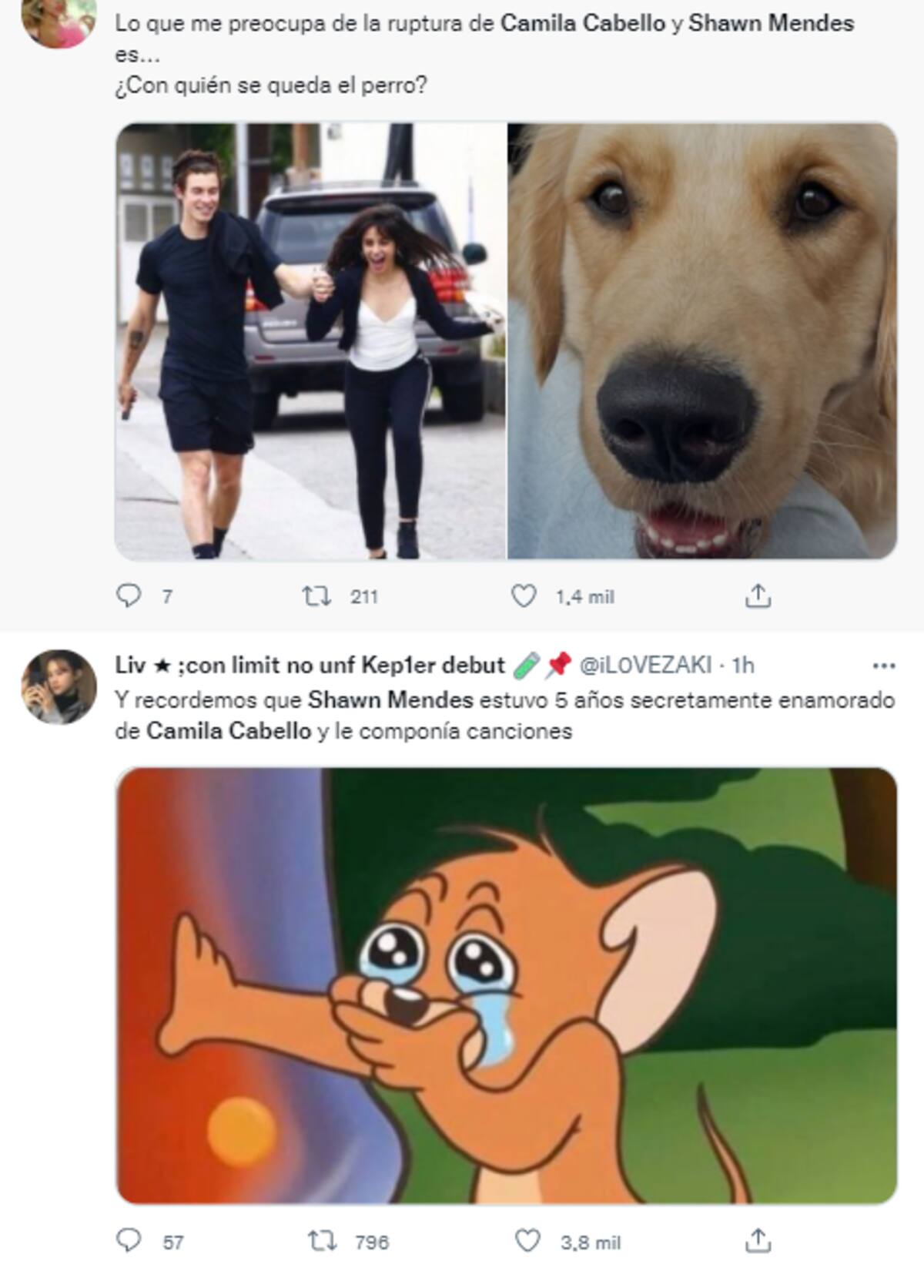Select Camila Cabello in first tweet text

[583, 24]
